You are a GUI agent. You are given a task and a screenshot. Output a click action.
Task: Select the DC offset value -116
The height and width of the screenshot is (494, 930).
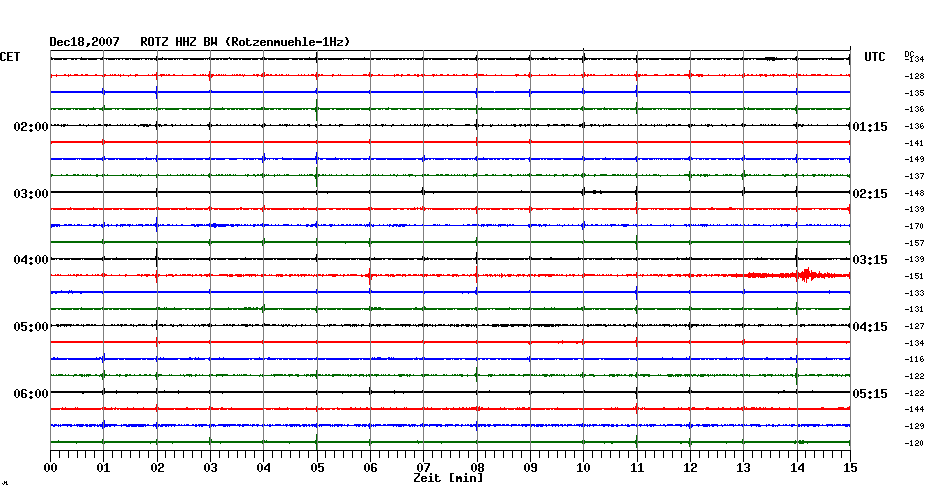pos(915,359)
